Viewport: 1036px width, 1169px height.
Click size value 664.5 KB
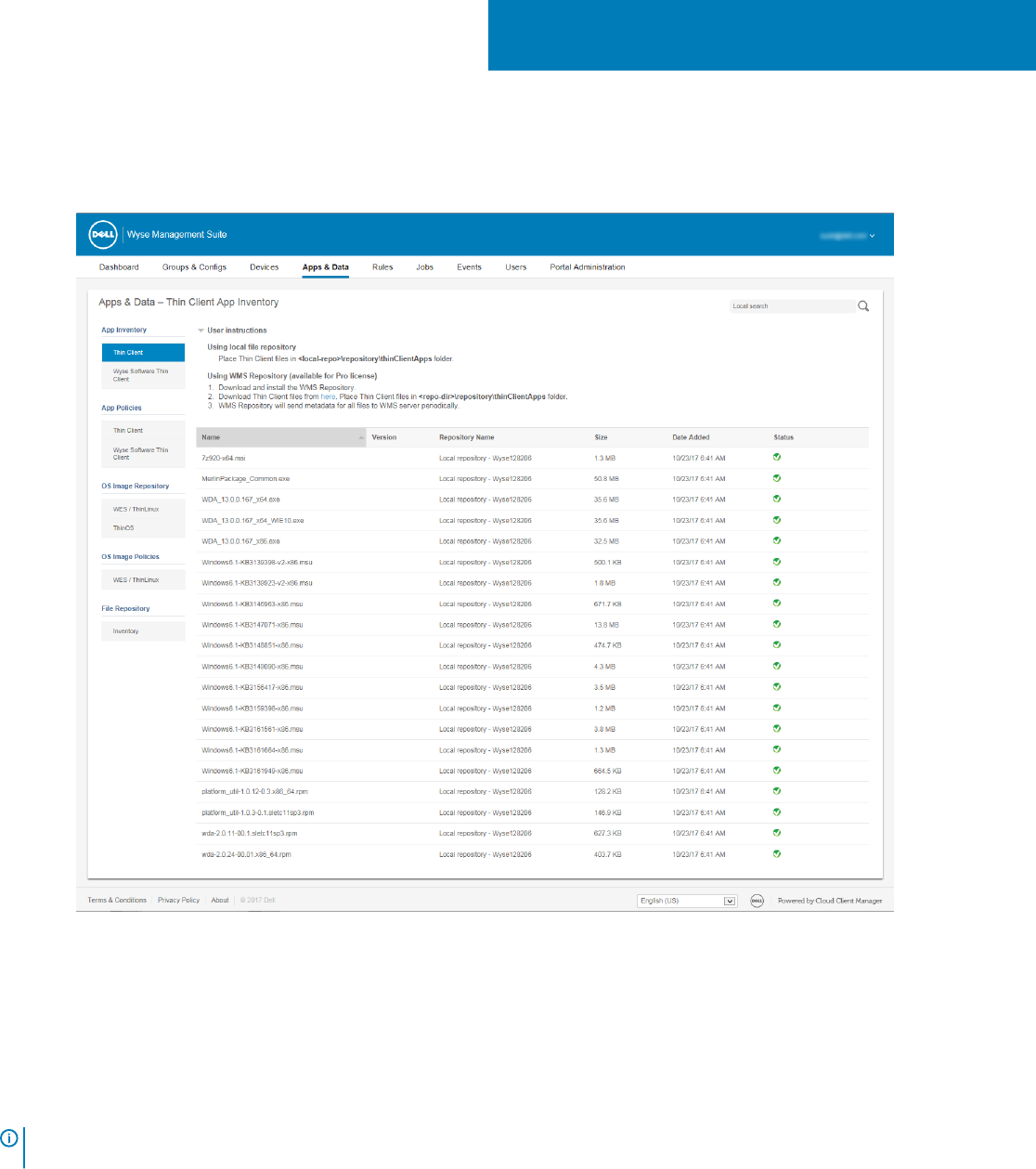(608, 772)
